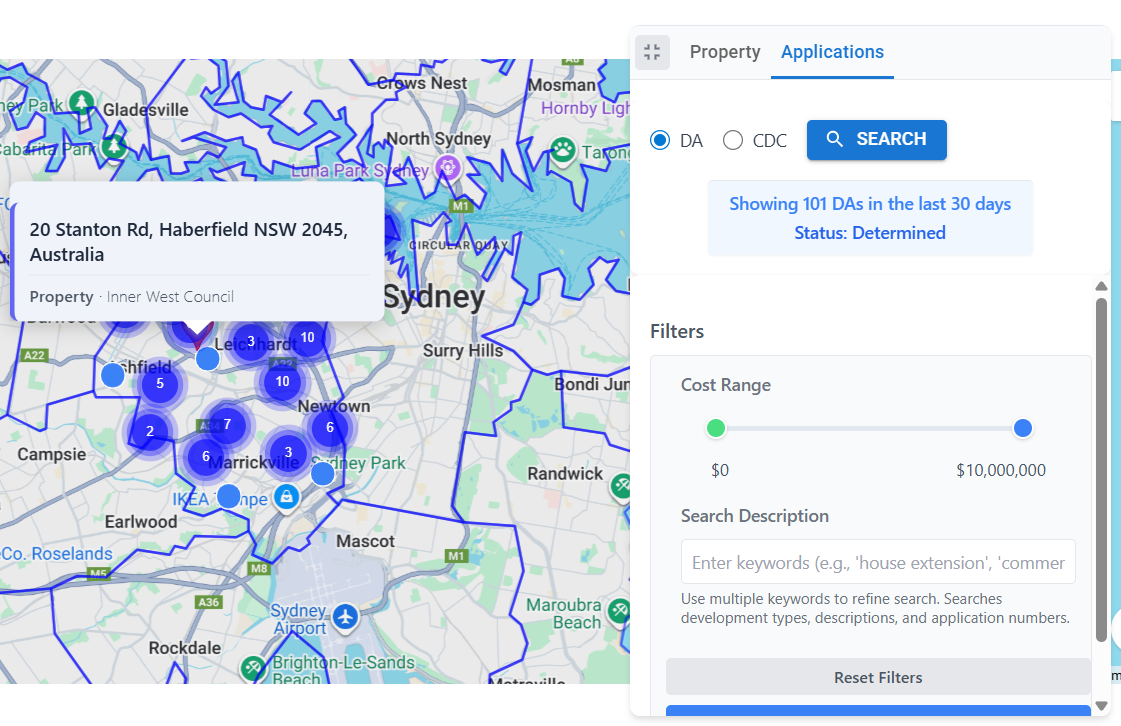Open the lock marker near Marrickville
This screenshot has width=1121, height=726.
[x=286, y=497]
